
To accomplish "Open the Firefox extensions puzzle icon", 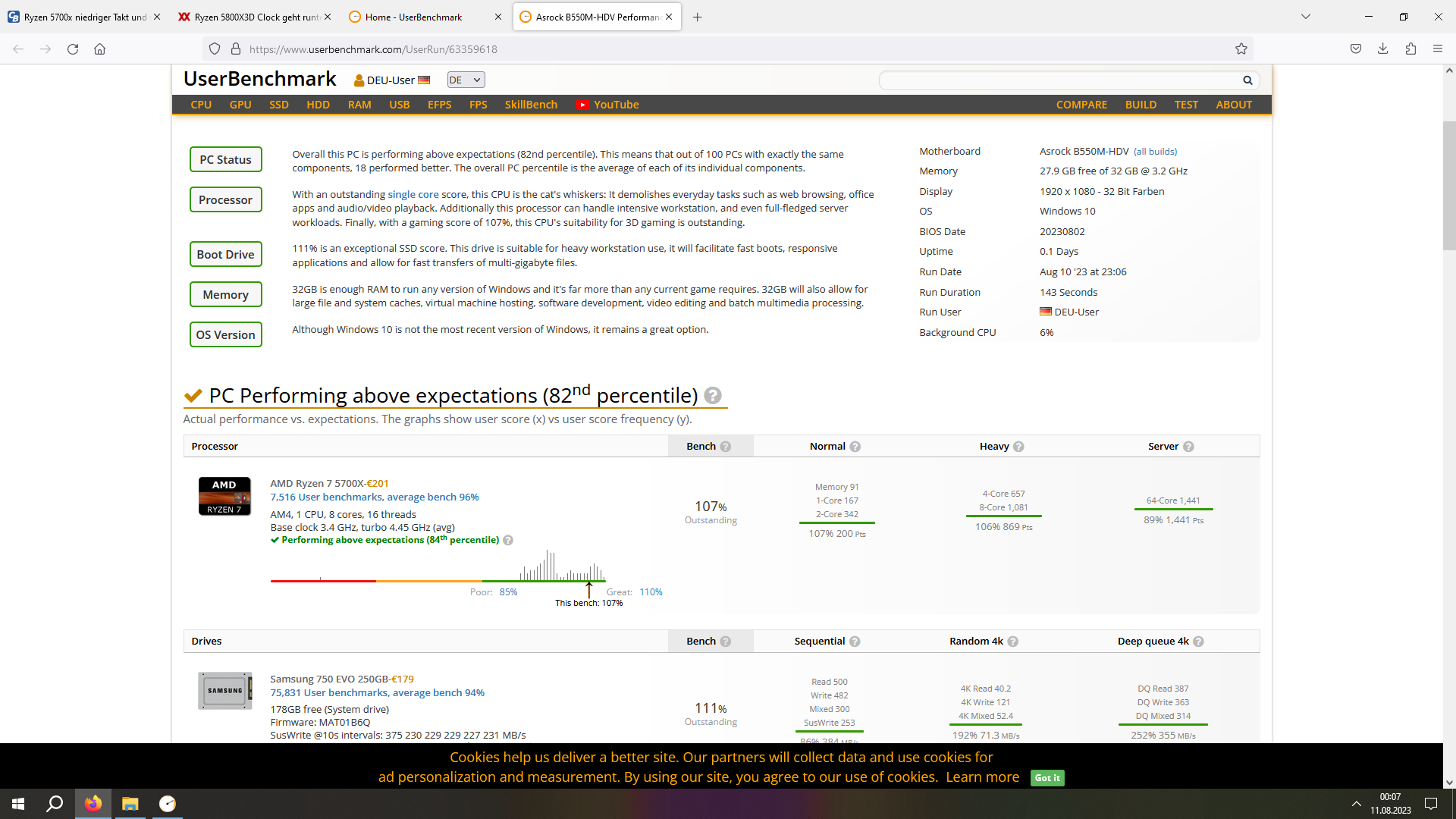I will 1410,49.
